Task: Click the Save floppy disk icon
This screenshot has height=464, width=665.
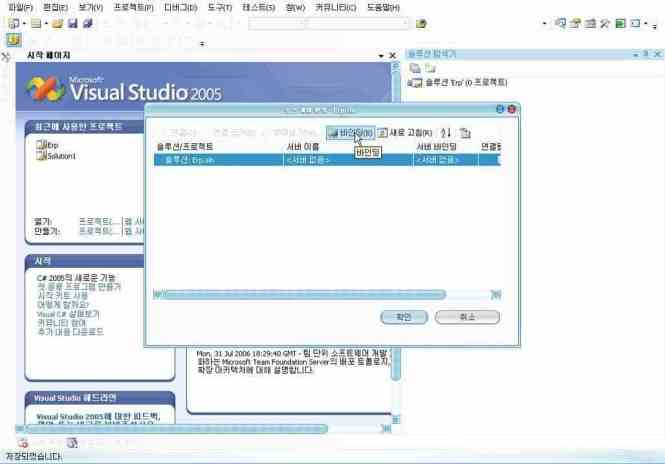Action: 73,23
